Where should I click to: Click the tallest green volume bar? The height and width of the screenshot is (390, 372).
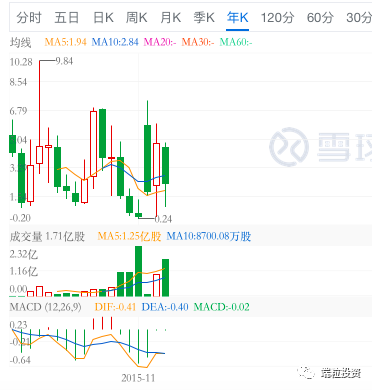coord(138,271)
